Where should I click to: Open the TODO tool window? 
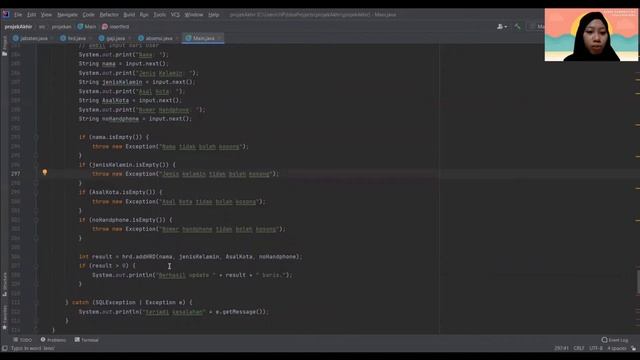point(22,340)
